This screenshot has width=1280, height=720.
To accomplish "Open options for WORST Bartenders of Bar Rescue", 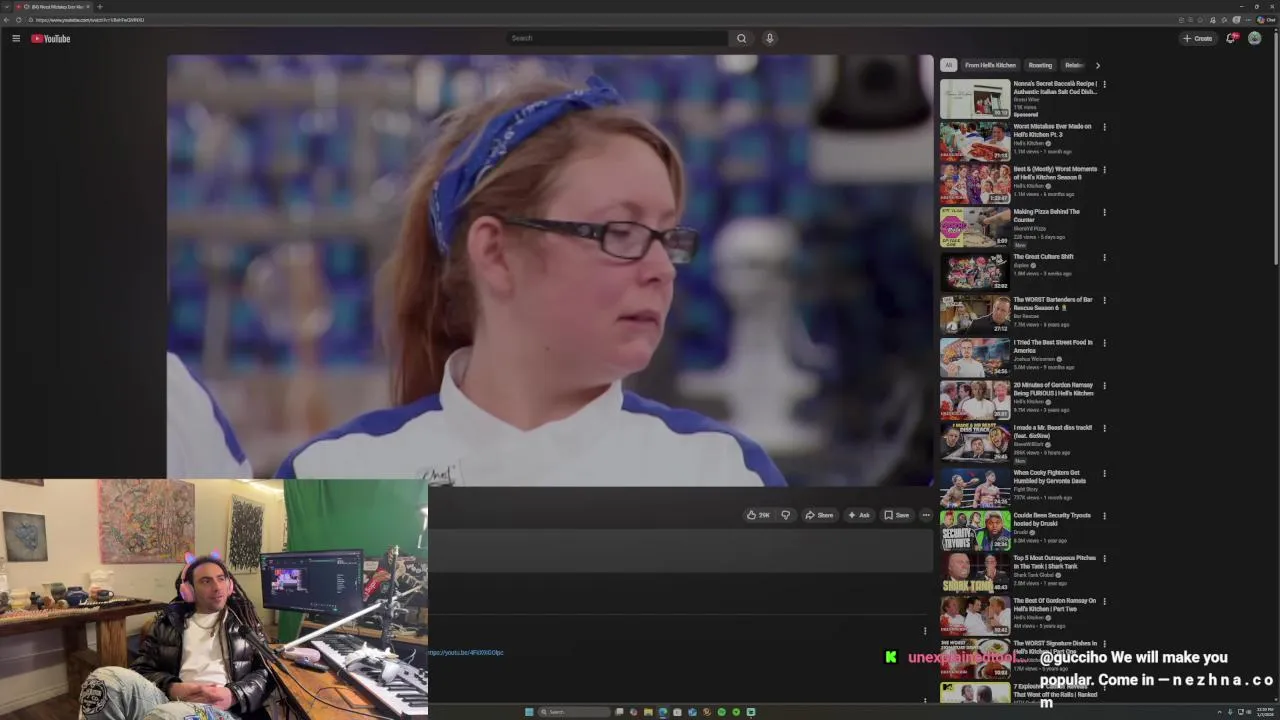I will click(x=1104, y=300).
